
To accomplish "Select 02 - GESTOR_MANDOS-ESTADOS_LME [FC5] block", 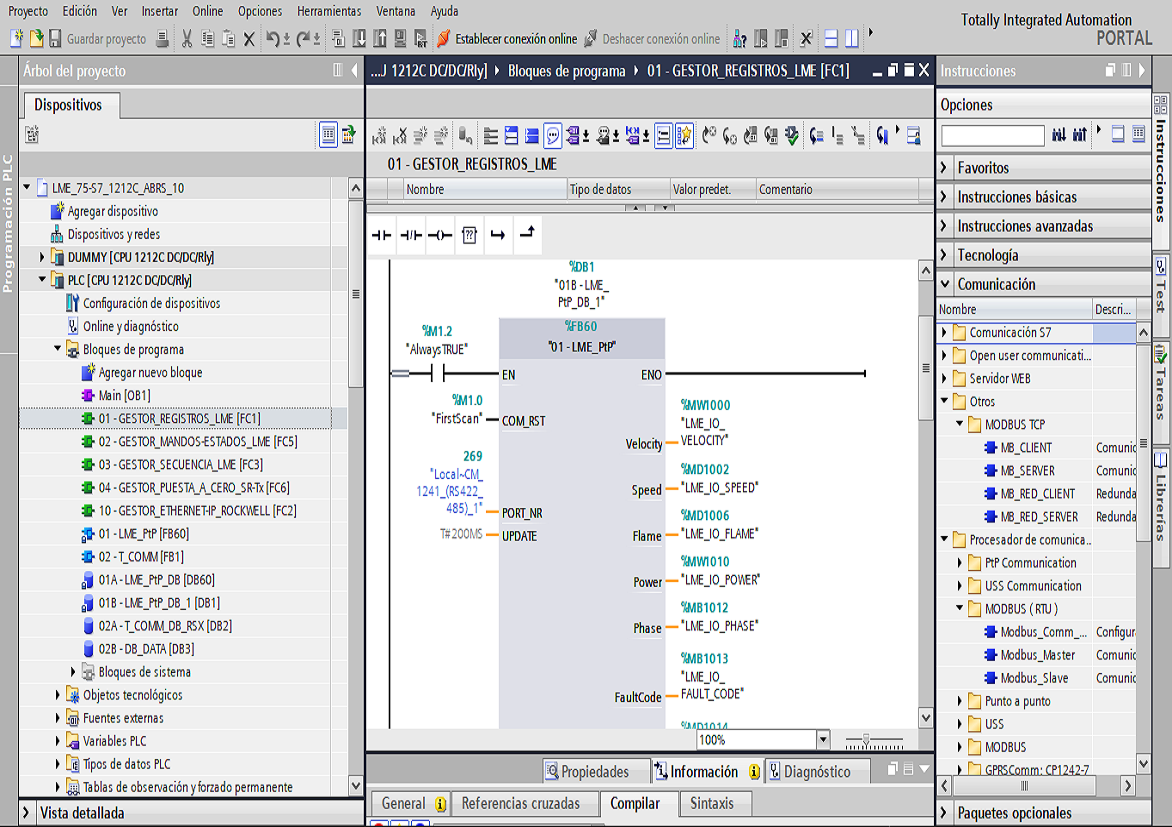I will pyautogui.click(x=197, y=441).
